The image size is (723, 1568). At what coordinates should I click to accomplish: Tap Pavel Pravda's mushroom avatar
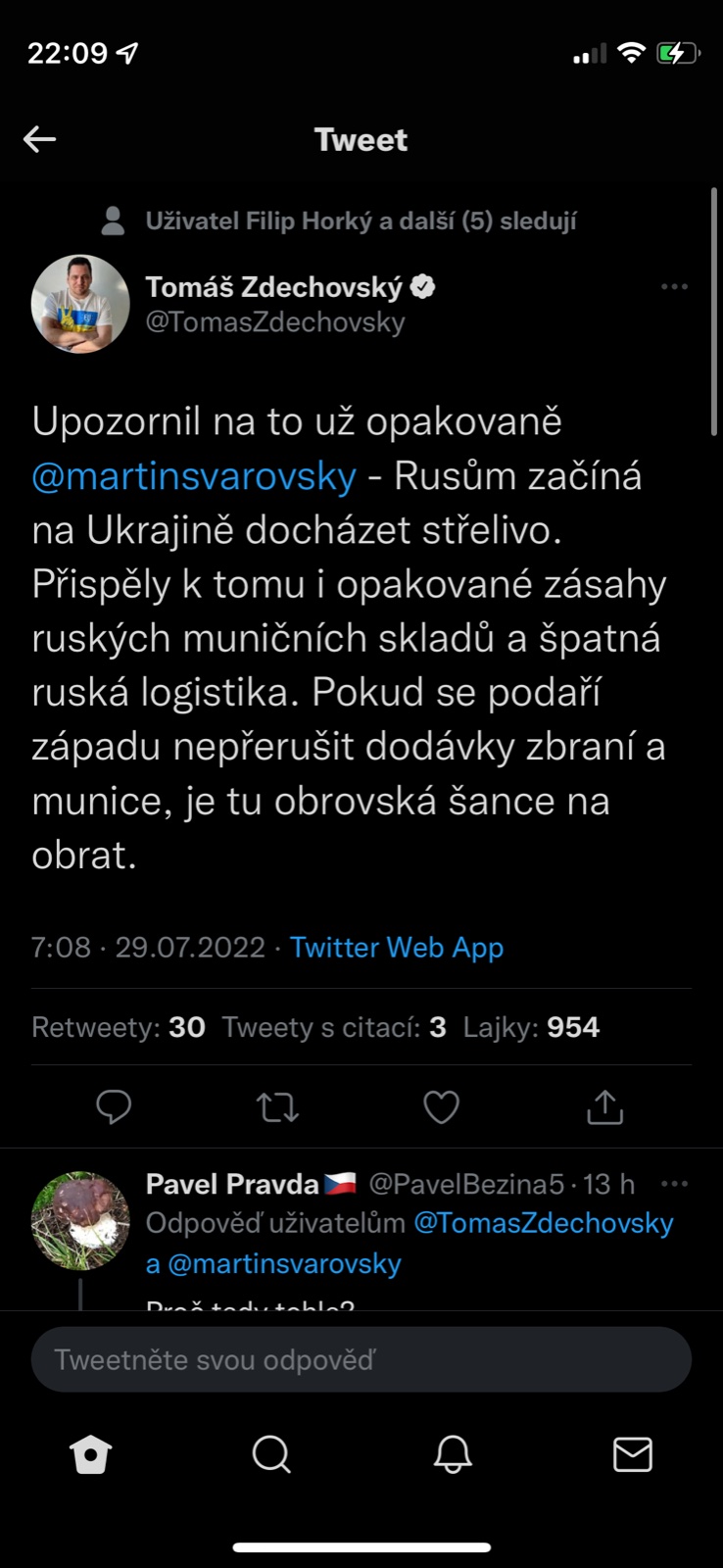click(80, 1220)
